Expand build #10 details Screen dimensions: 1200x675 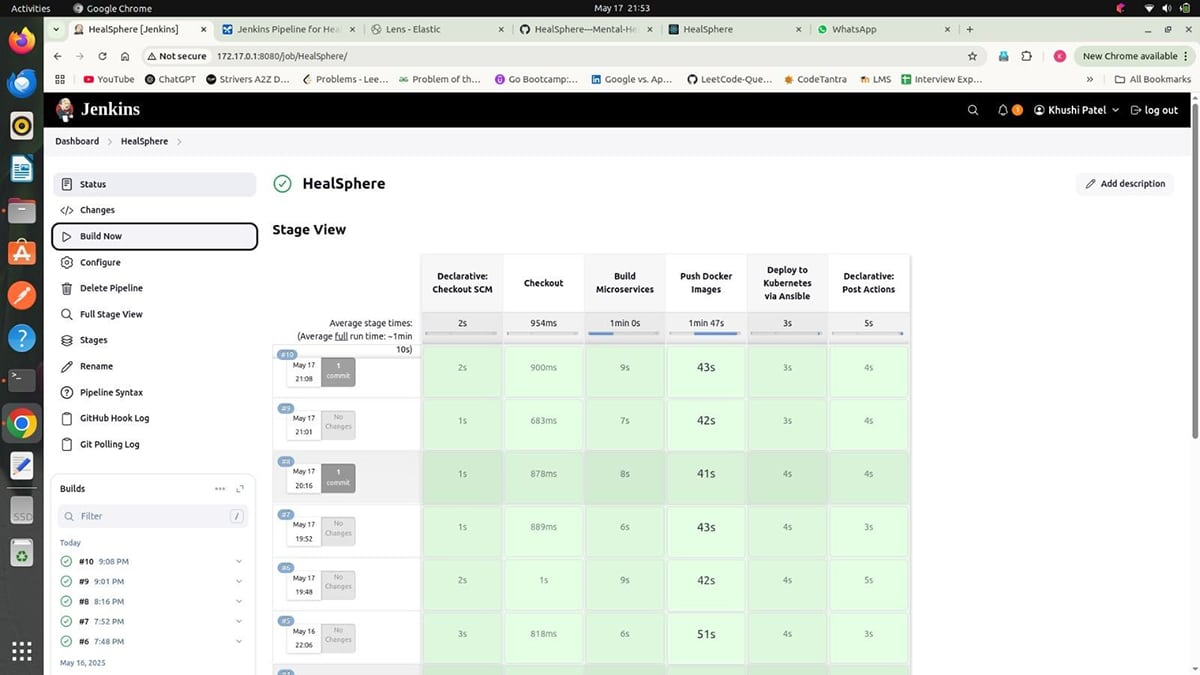point(238,561)
